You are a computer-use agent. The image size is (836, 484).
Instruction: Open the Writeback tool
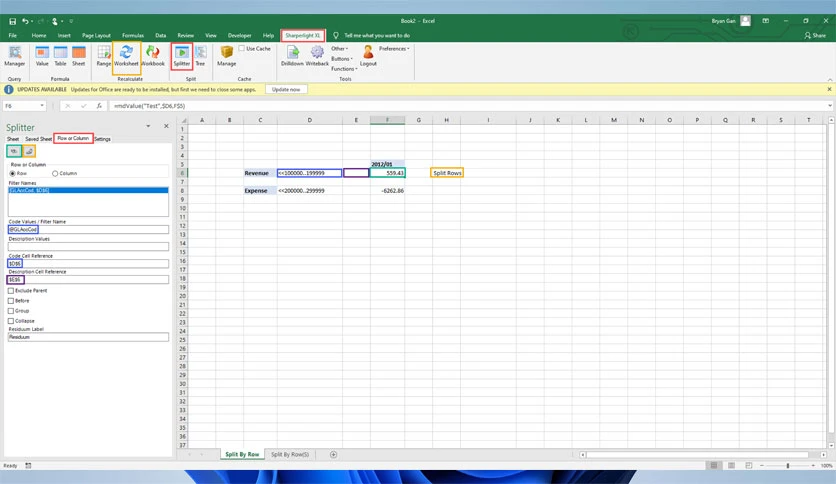point(317,55)
